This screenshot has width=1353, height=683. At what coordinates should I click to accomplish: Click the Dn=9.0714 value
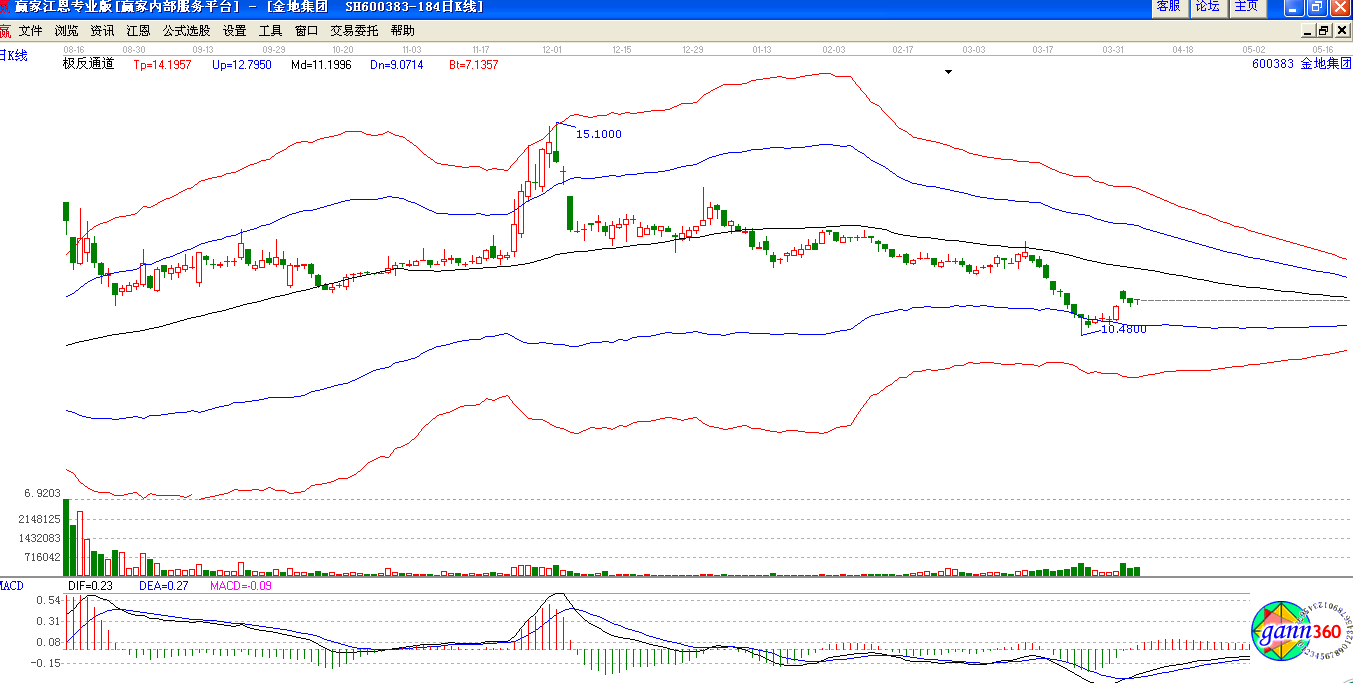397,65
